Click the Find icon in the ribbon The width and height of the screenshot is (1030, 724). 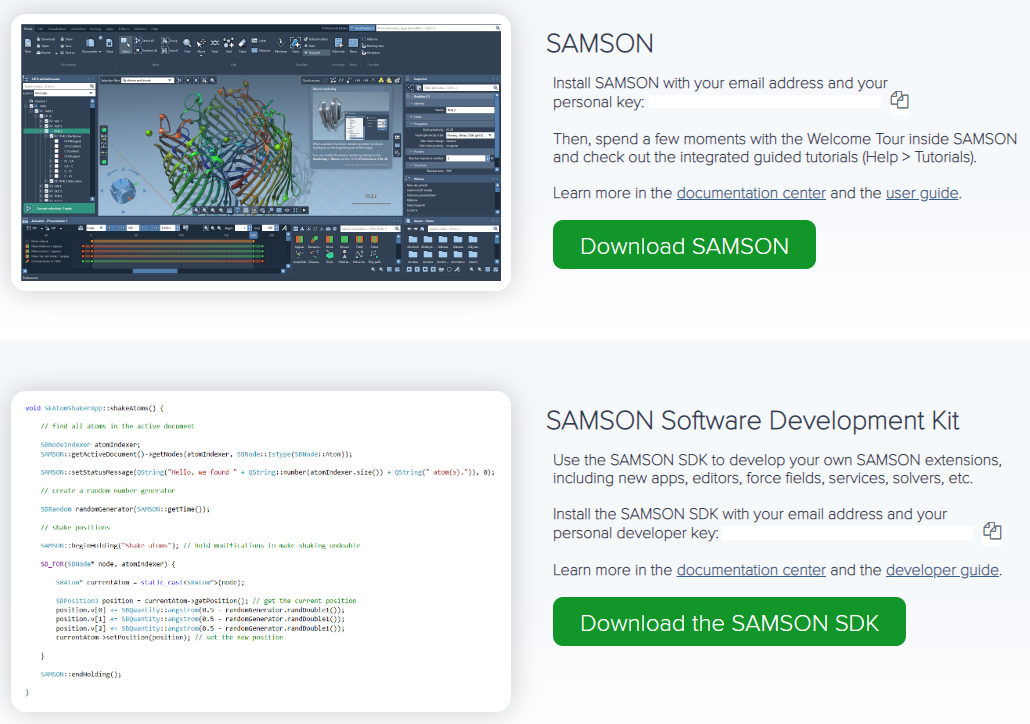coord(187,44)
